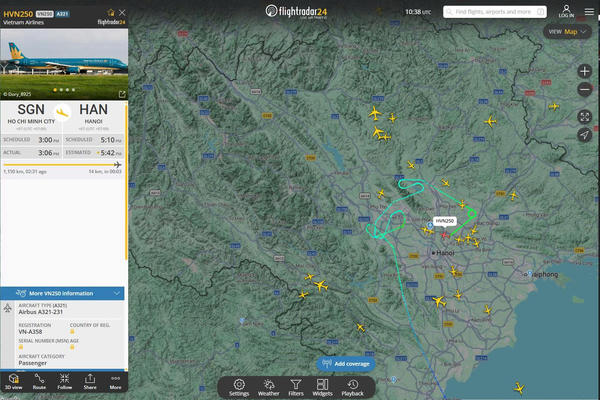Share the HVN250 flight
Image resolution: width=600 pixels, height=400 pixels.
[x=90, y=382]
